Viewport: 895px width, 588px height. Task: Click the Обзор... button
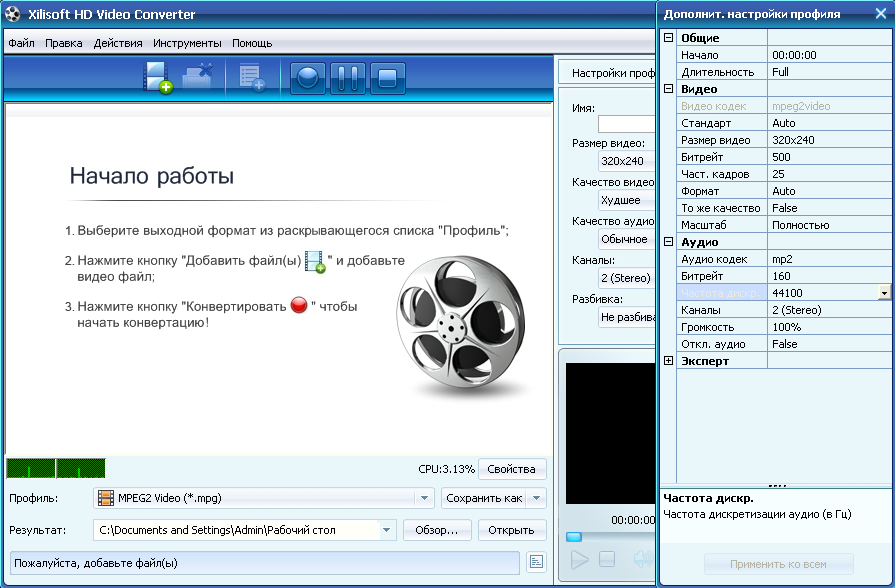click(x=437, y=530)
